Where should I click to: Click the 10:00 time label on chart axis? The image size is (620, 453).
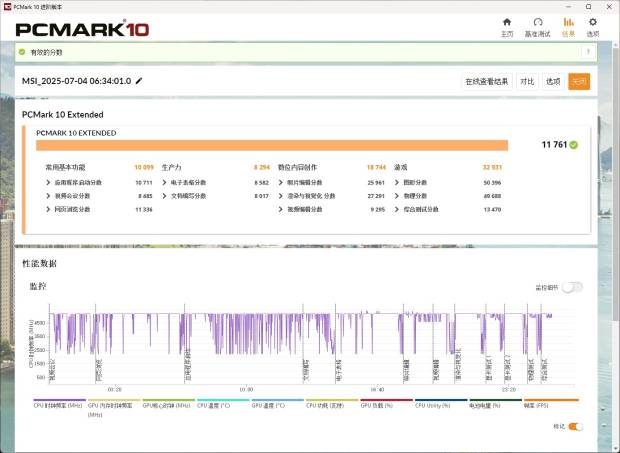(246, 390)
